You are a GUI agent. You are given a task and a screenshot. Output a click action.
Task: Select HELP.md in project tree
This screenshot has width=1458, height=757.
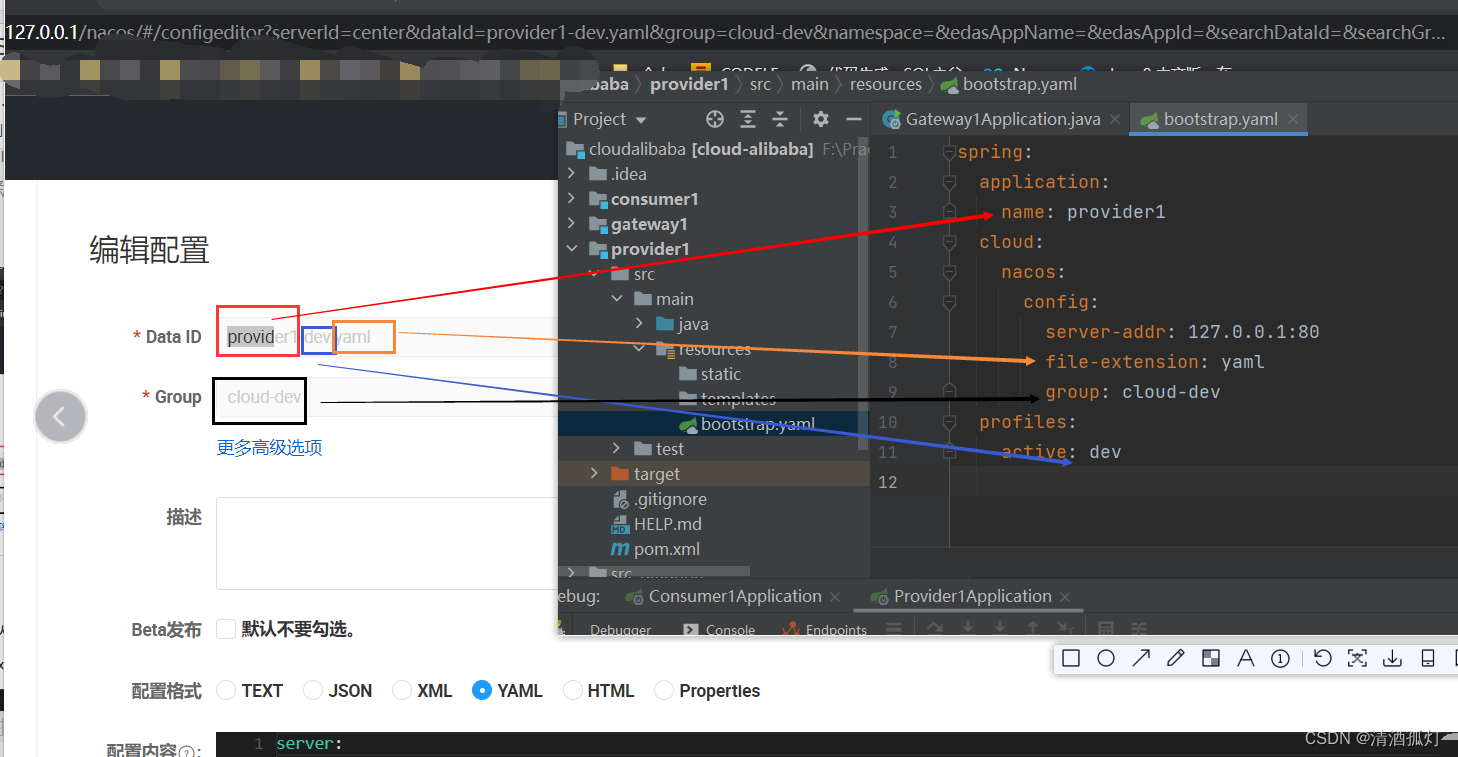click(656, 524)
